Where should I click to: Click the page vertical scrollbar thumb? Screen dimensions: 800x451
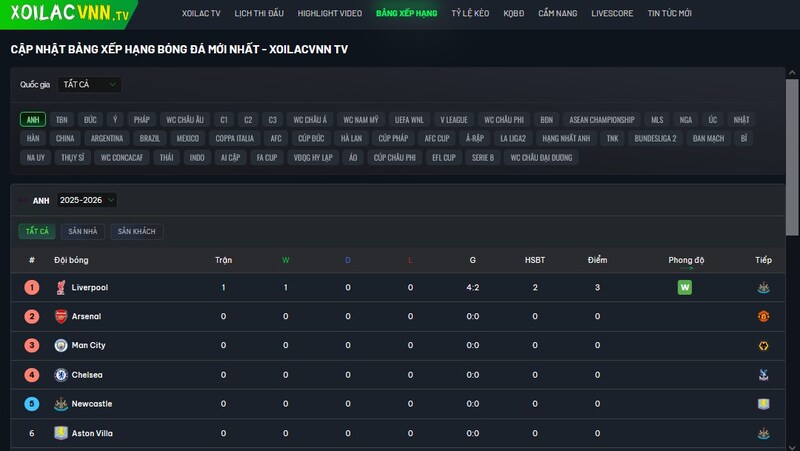[792, 157]
